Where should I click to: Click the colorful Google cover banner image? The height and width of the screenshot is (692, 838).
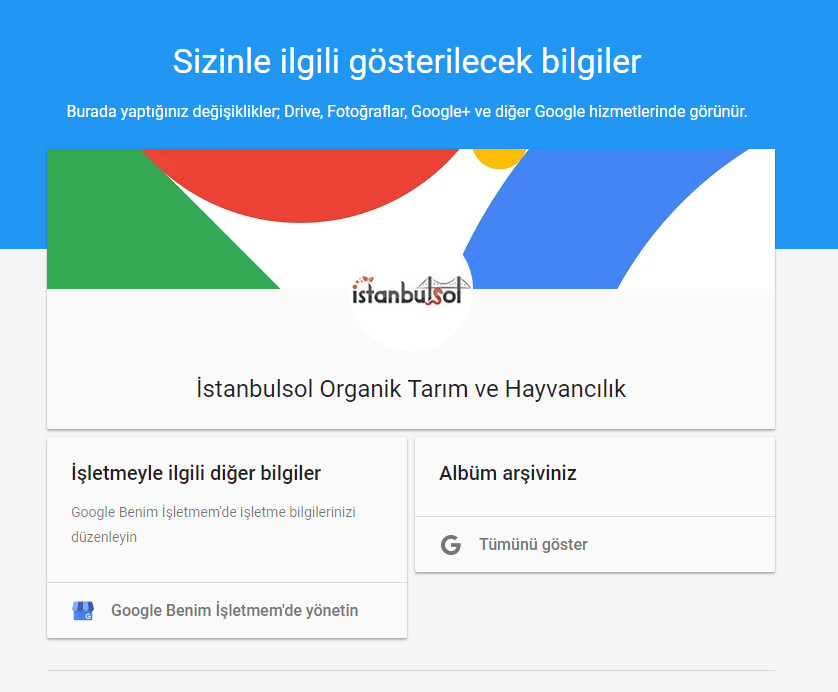click(411, 219)
